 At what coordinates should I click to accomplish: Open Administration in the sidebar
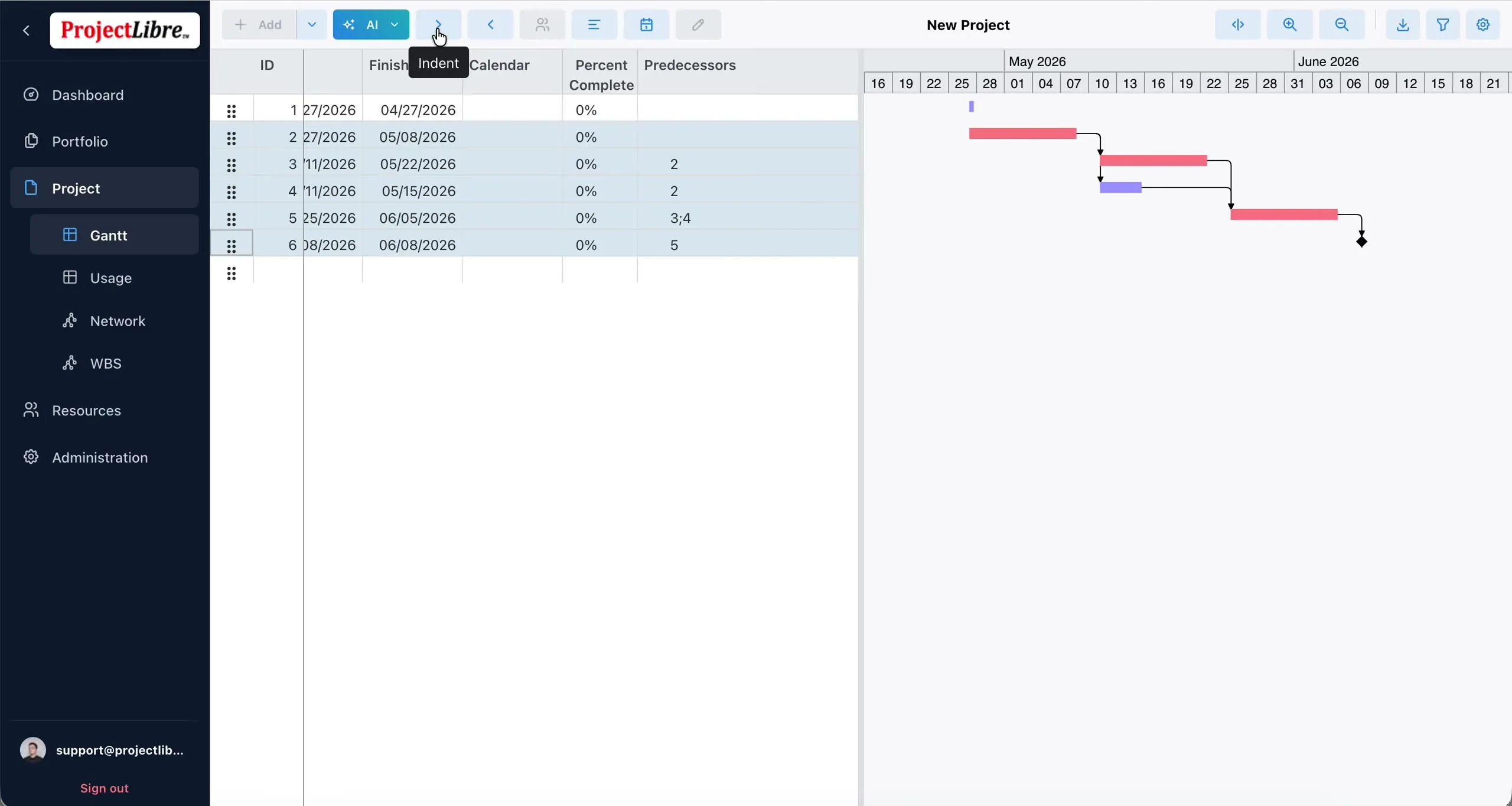point(105,457)
